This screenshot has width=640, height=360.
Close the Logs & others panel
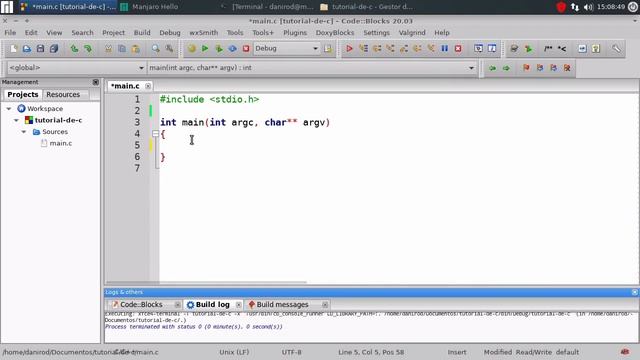635,292
